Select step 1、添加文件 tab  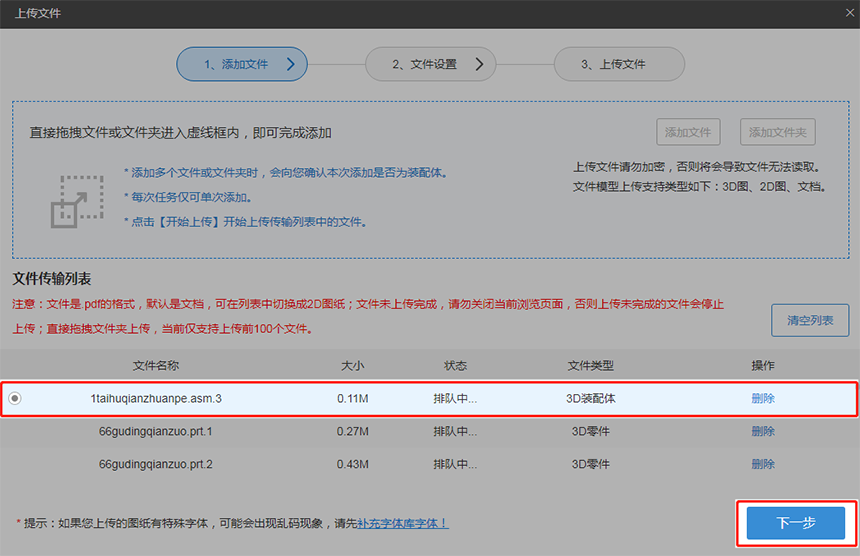(x=242, y=64)
